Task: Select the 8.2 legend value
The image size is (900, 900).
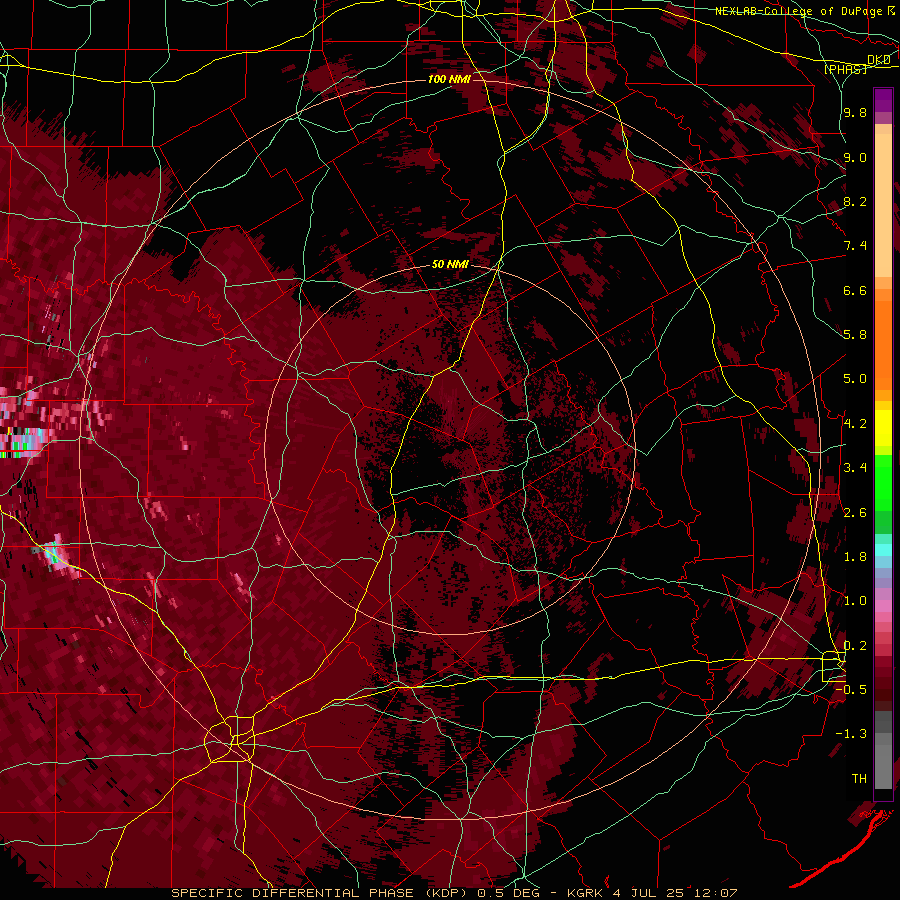Action: click(x=855, y=201)
